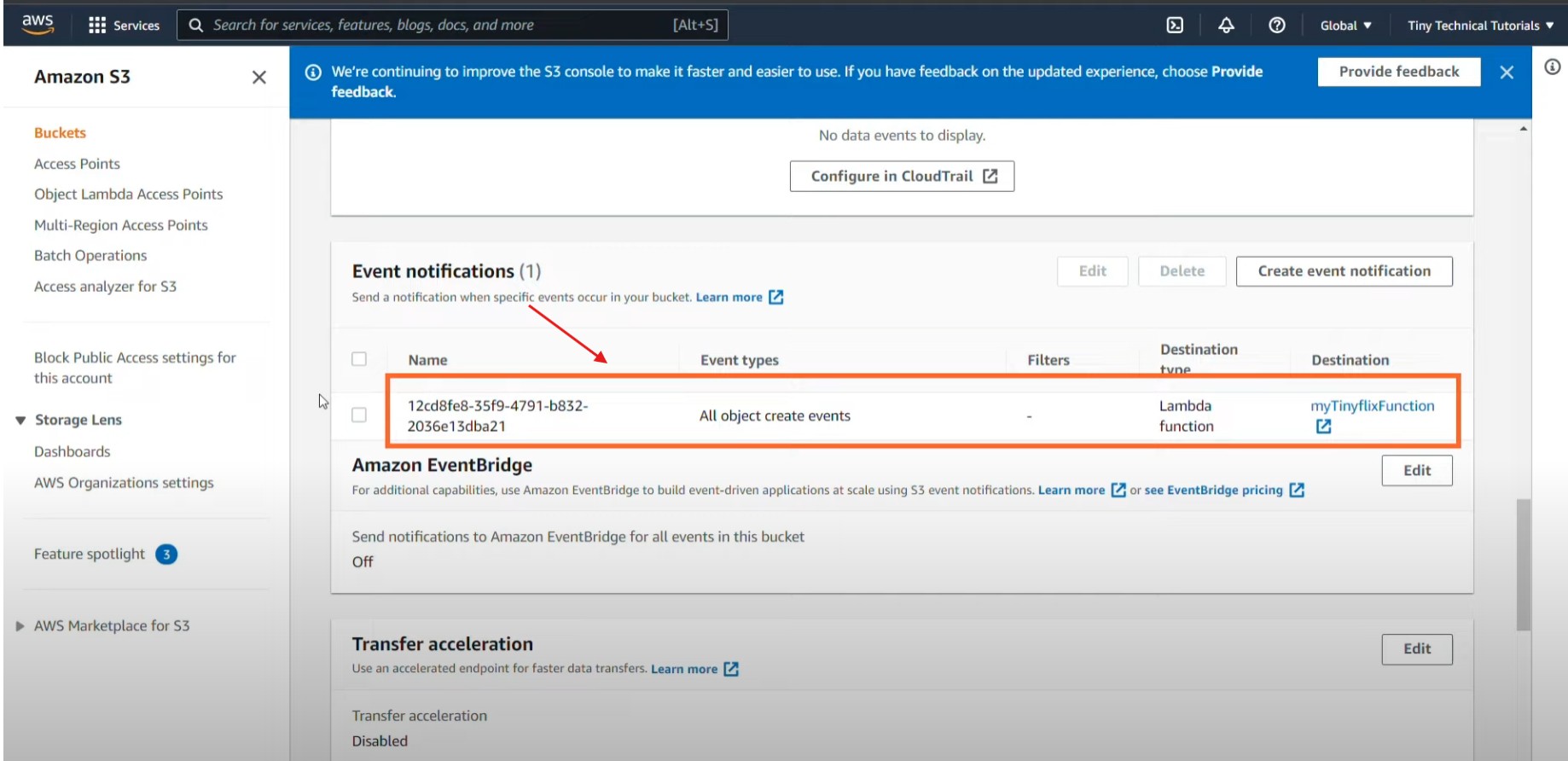Open Tiny Technical Tutorials account dropdown

(x=1480, y=26)
